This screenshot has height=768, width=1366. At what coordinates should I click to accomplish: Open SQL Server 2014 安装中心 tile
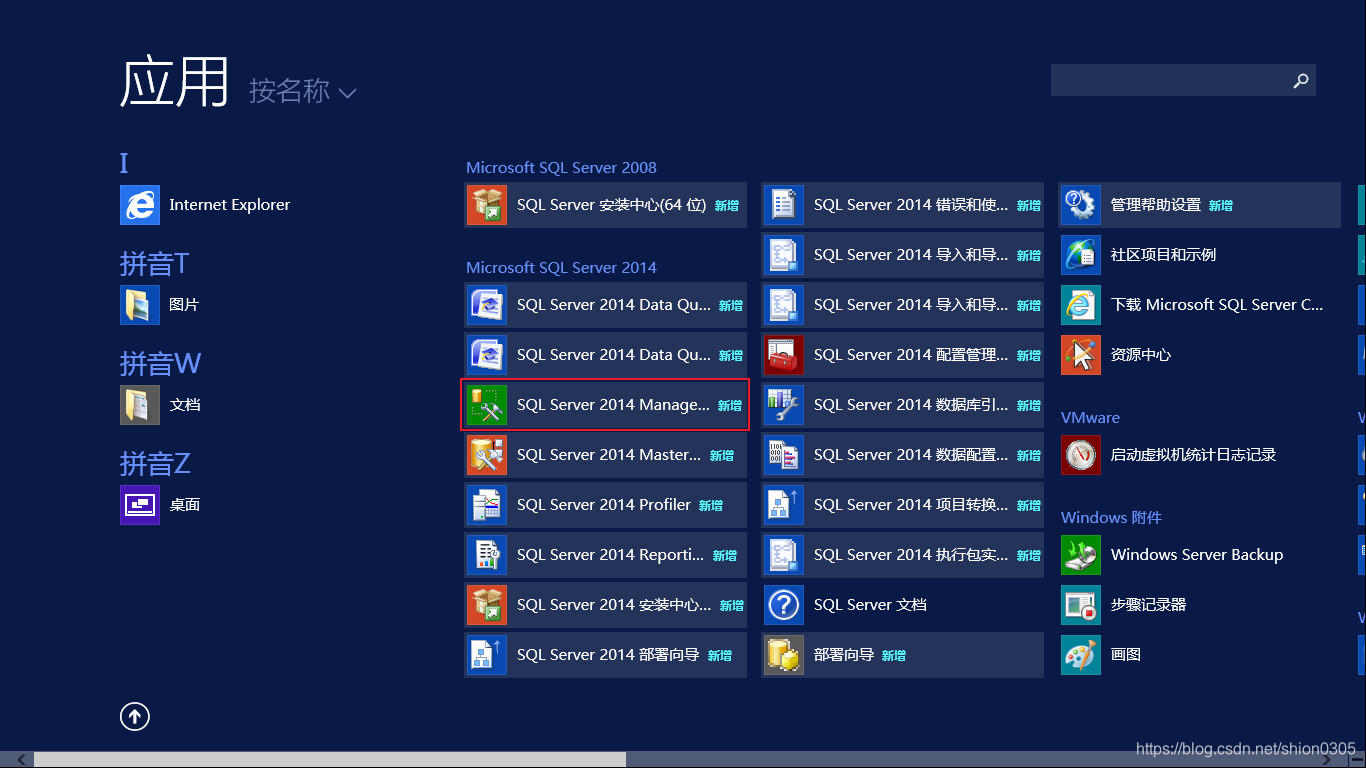pyautogui.click(x=606, y=605)
